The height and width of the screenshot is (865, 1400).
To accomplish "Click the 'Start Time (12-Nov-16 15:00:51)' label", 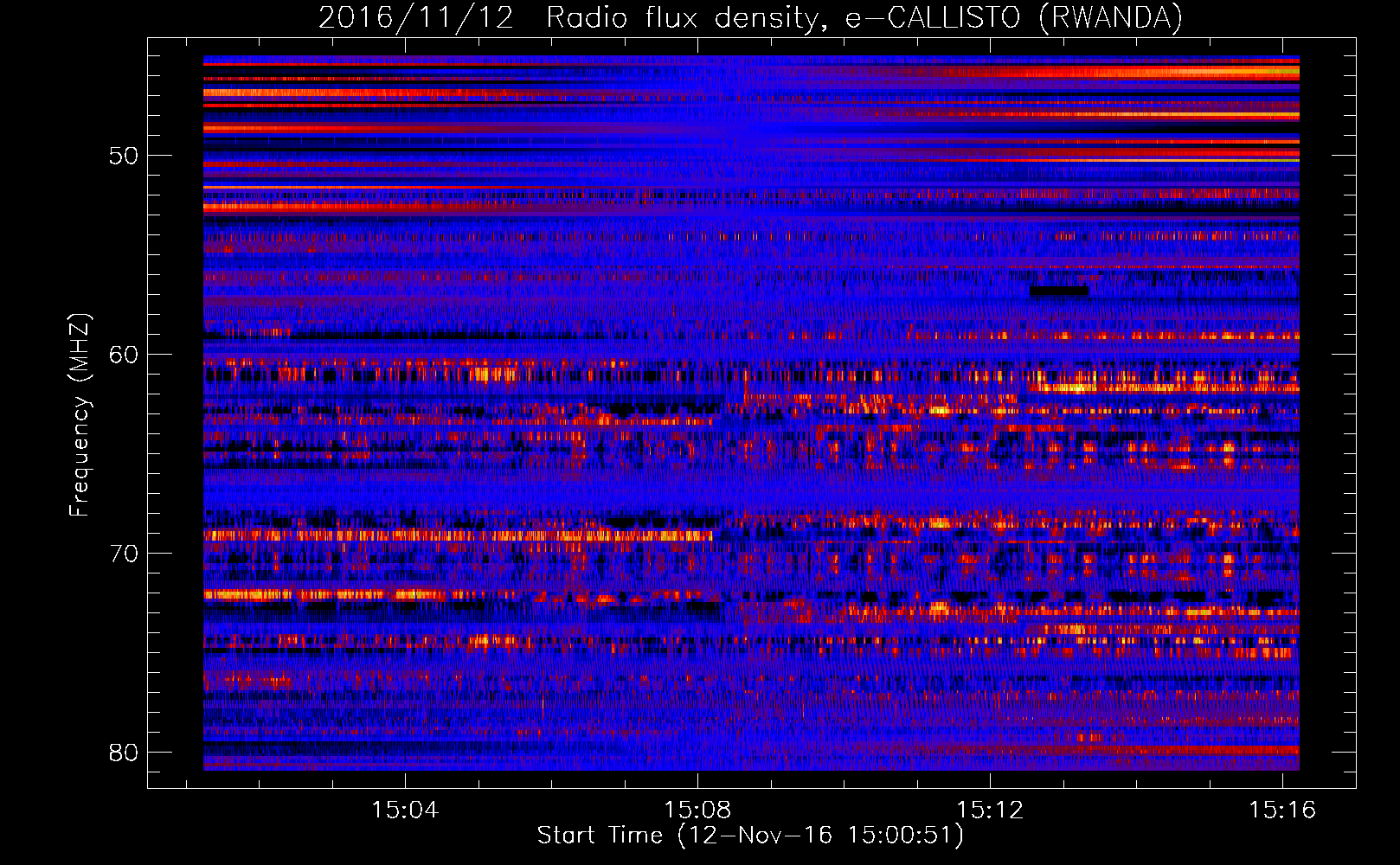I will pyautogui.click(x=750, y=836).
